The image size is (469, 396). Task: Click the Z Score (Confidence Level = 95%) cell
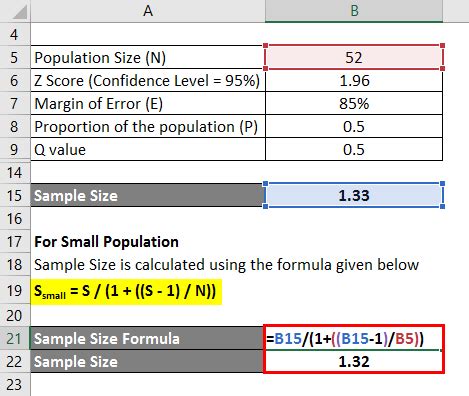(148, 80)
